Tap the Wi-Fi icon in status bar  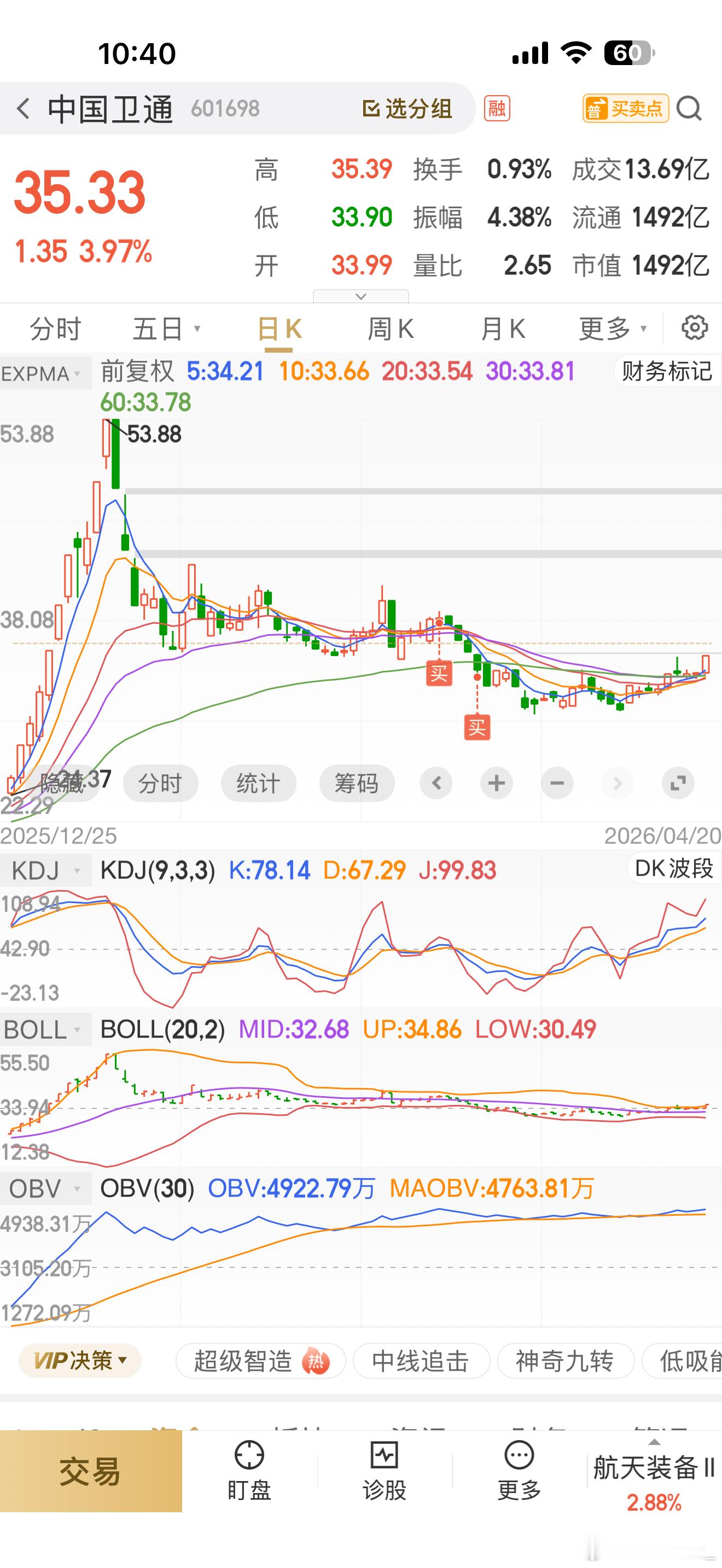[577, 53]
